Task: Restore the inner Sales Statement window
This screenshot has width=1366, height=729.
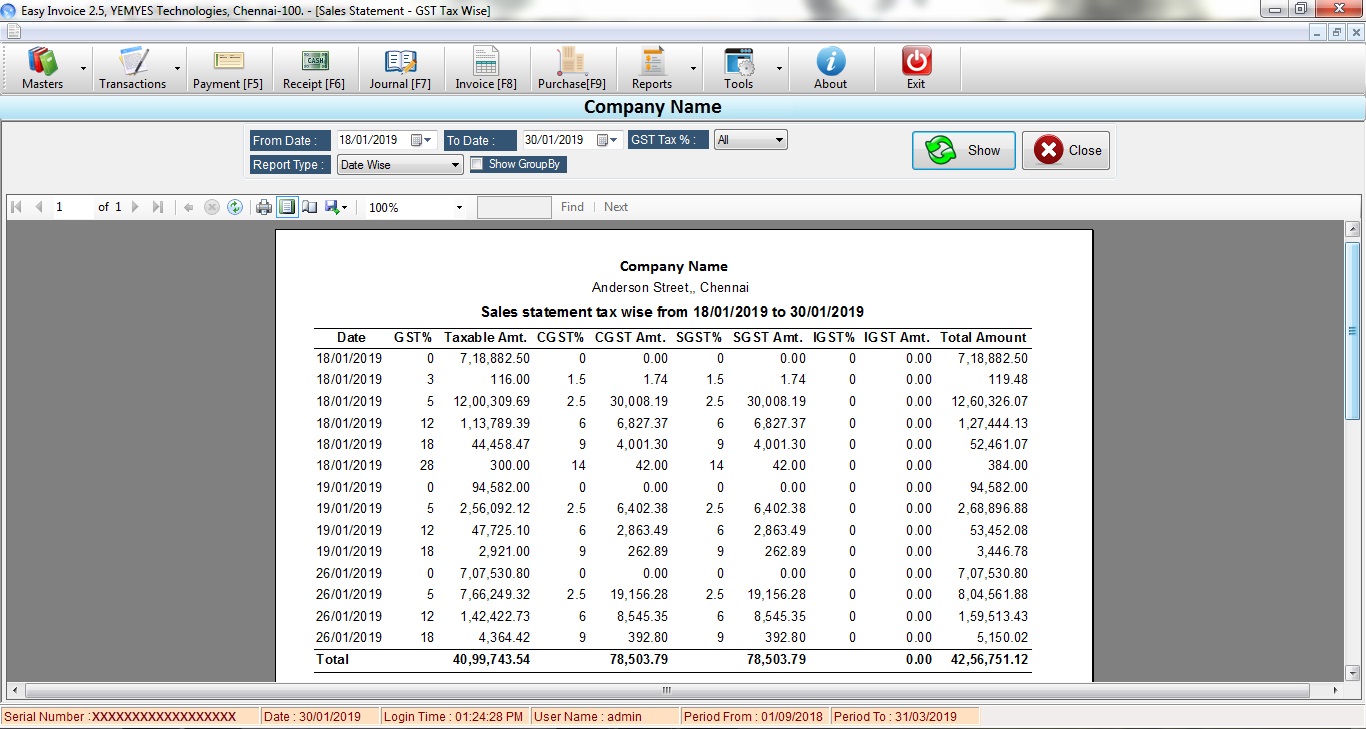Action: [1336, 32]
